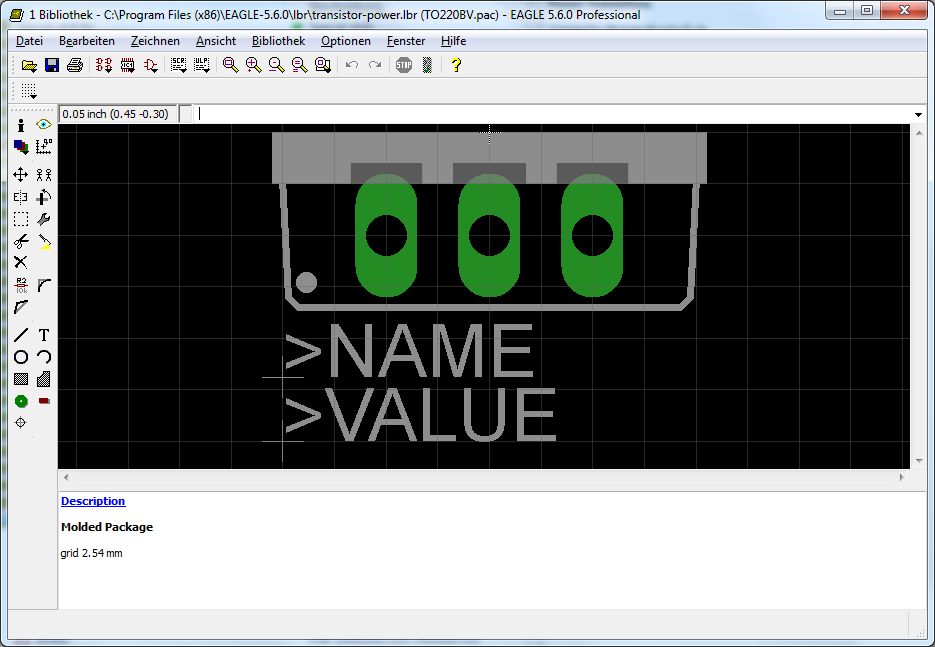Click canvas horizontal scrollbar left arrow

coord(66,477)
